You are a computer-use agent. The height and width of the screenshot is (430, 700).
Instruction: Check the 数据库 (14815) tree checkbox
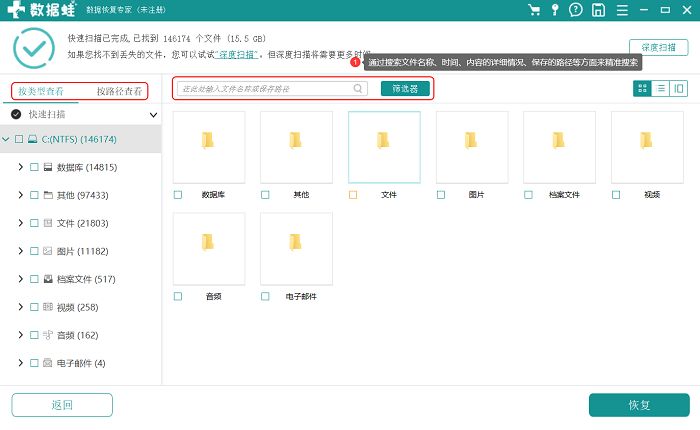point(34,167)
